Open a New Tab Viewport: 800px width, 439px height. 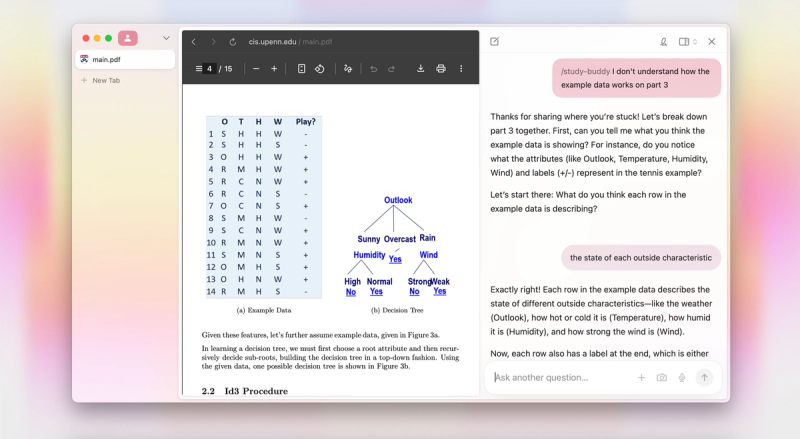click(101, 80)
